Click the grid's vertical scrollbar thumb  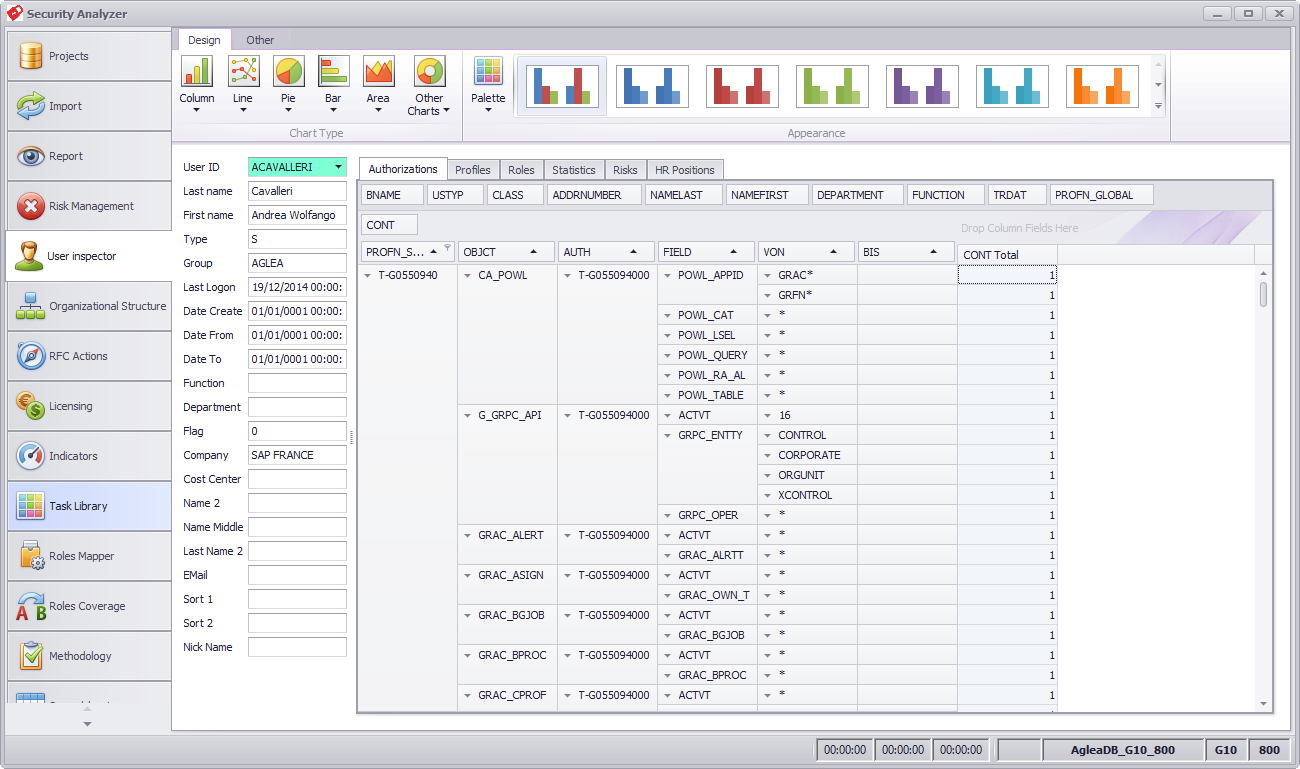coord(1263,294)
